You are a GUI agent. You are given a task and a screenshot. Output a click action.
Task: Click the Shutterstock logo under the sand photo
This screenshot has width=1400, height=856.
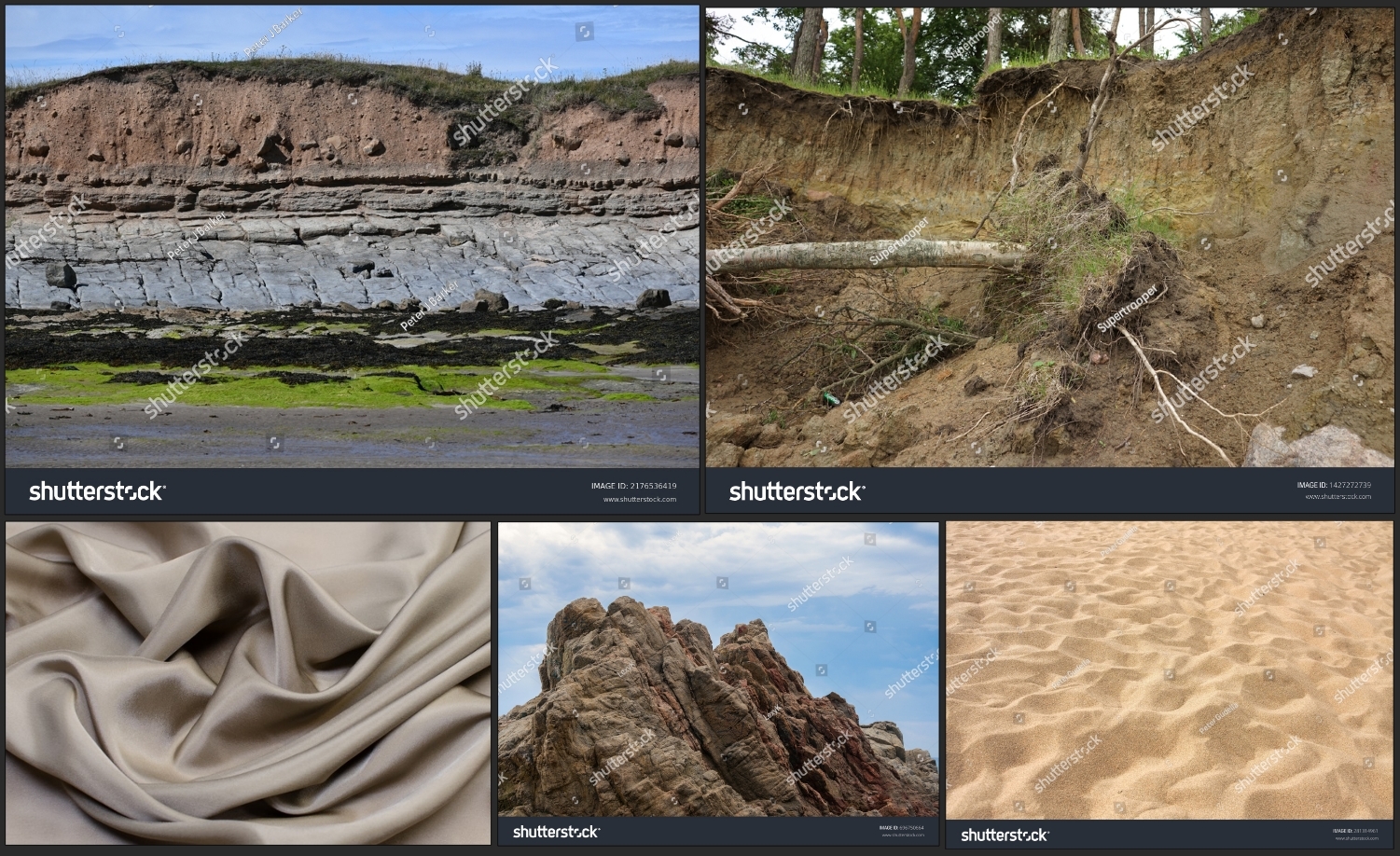(1005, 835)
